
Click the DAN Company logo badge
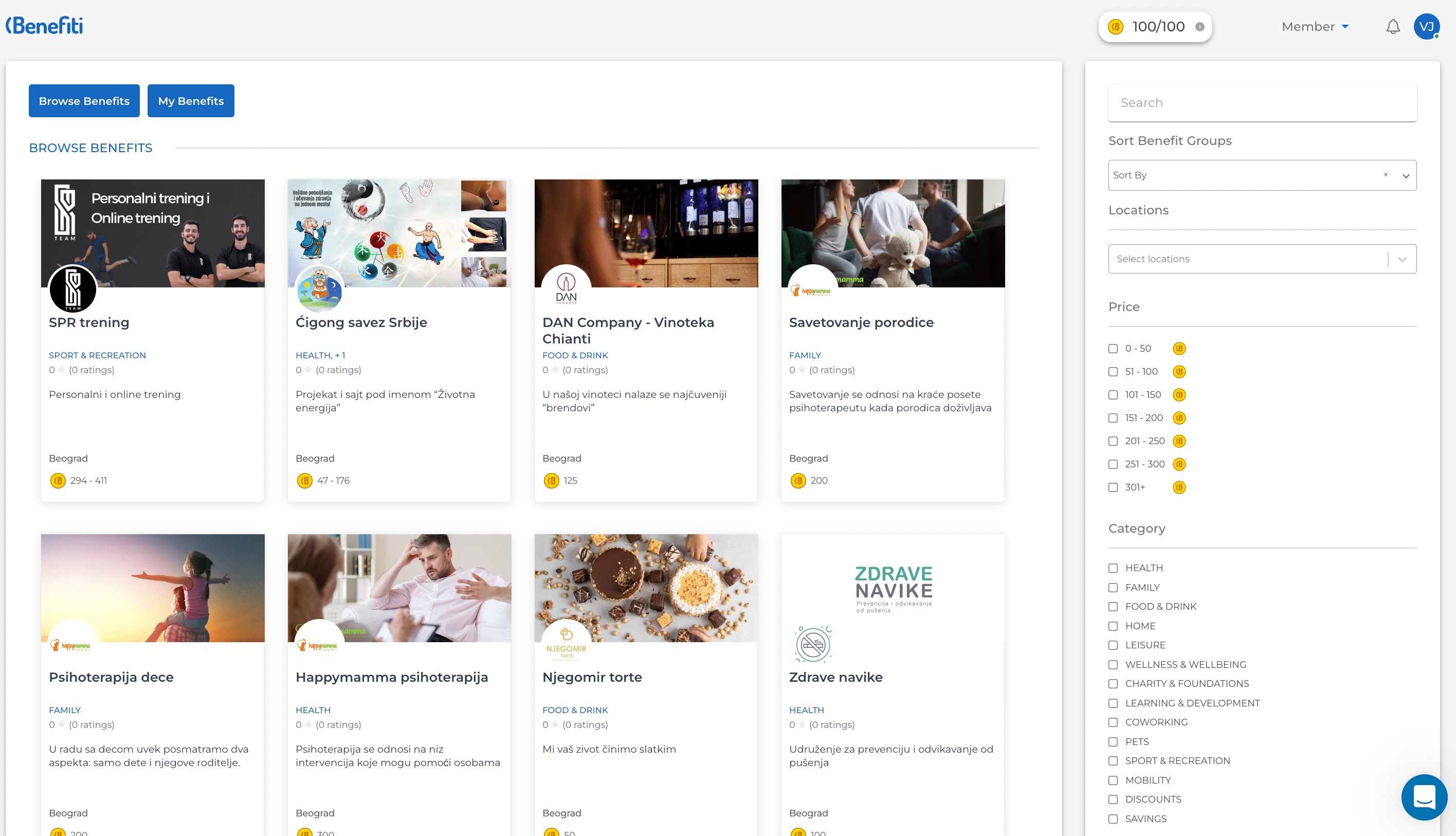[x=566, y=287]
